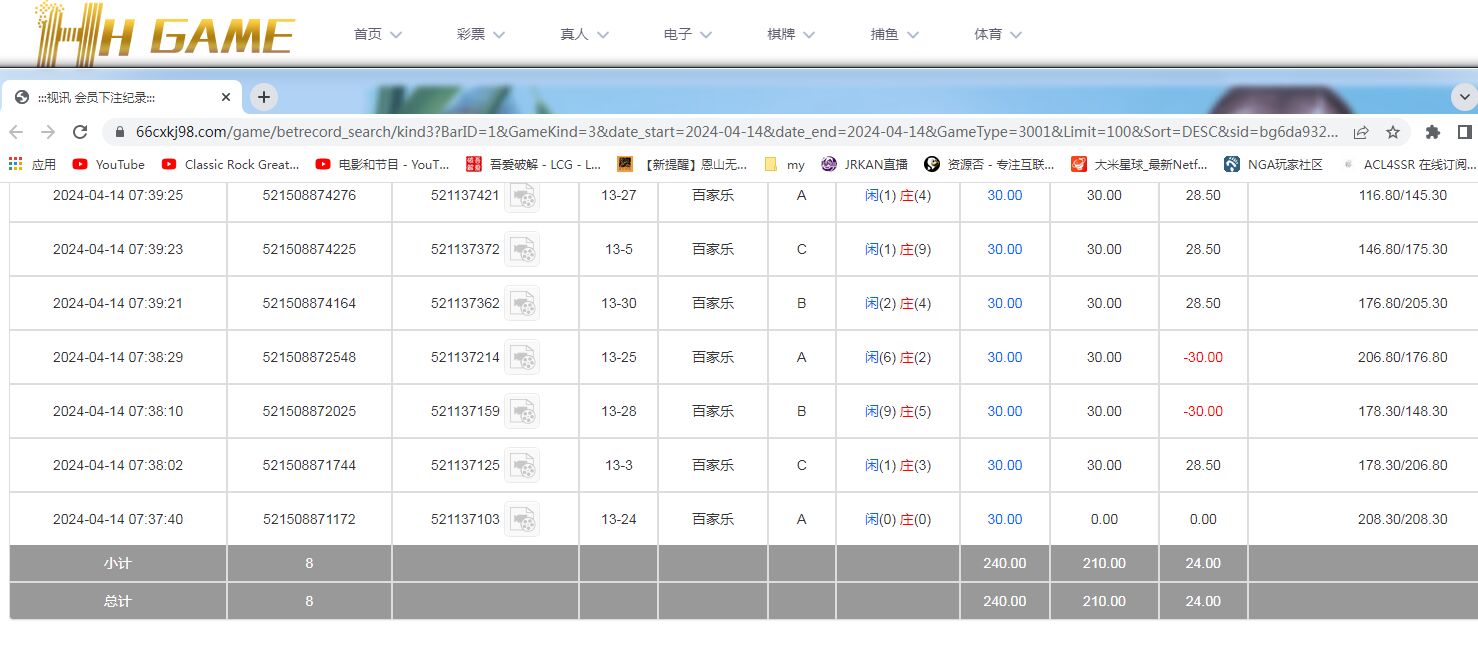Open a new browser tab

[263, 97]
